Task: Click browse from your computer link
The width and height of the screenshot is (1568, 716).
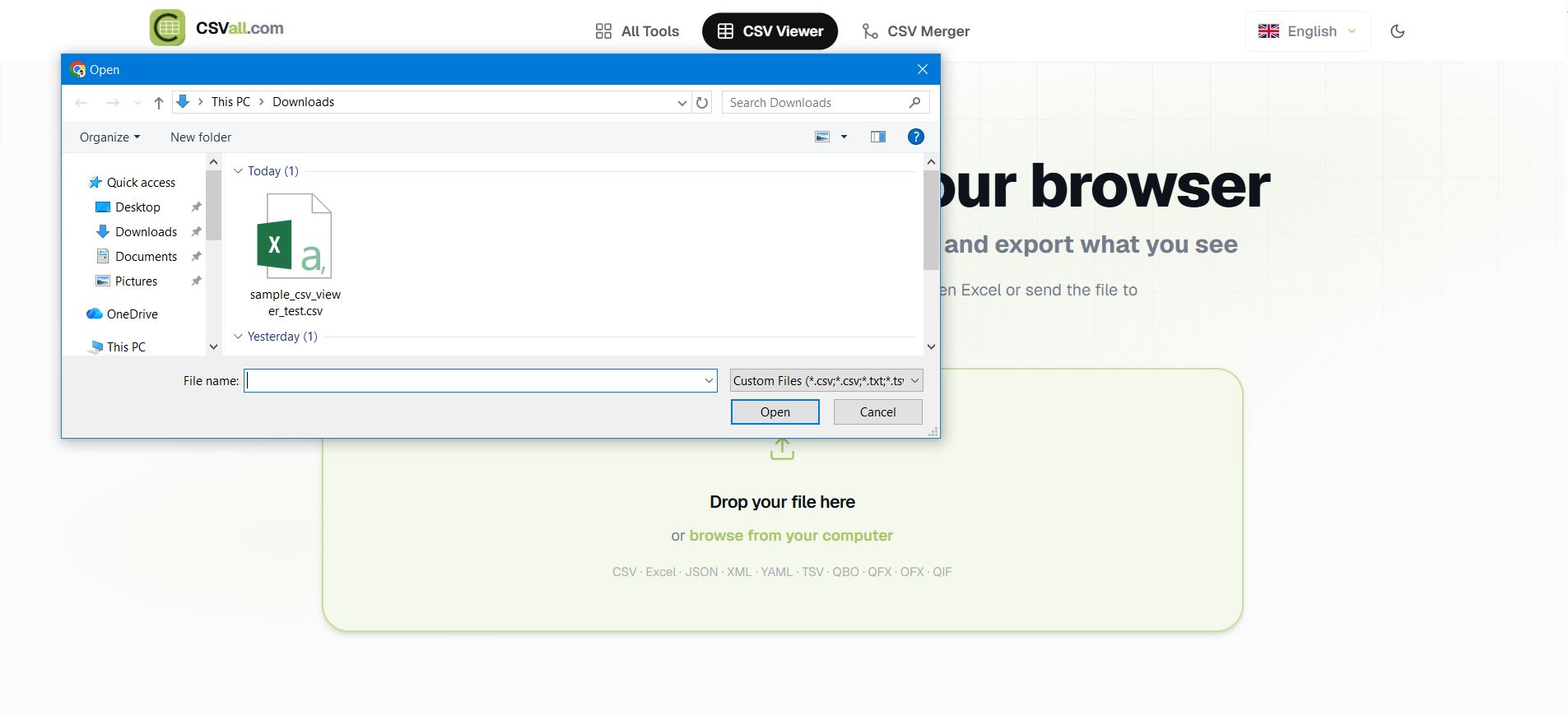Action: click(x=791, y=536)
